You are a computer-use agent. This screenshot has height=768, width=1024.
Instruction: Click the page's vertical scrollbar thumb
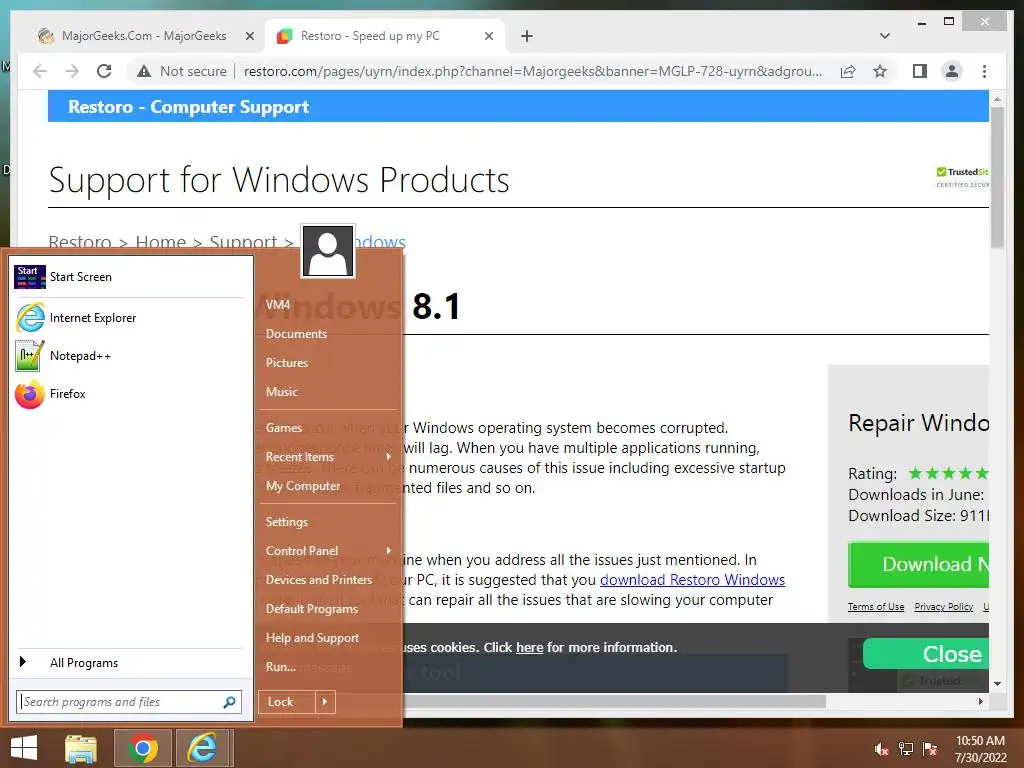(997, 178)
